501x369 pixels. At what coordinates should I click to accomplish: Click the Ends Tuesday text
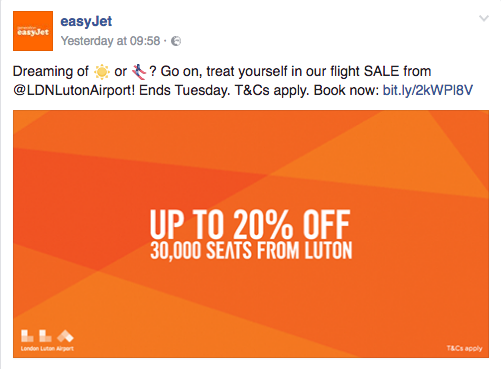pos(184,90)
